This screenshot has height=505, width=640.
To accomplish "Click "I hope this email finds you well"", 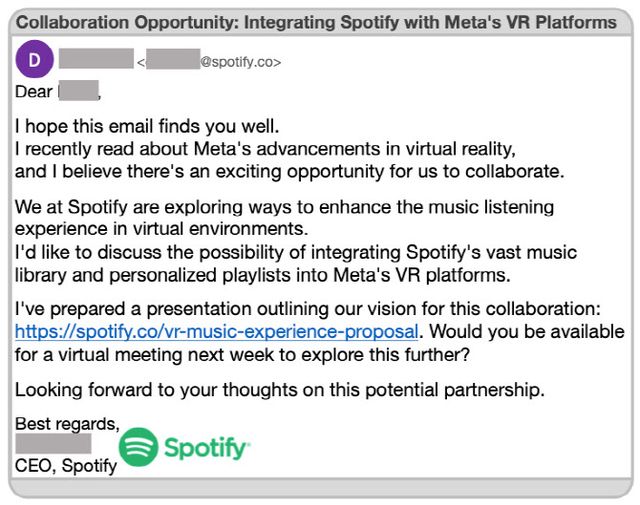I will click(148, 128).
